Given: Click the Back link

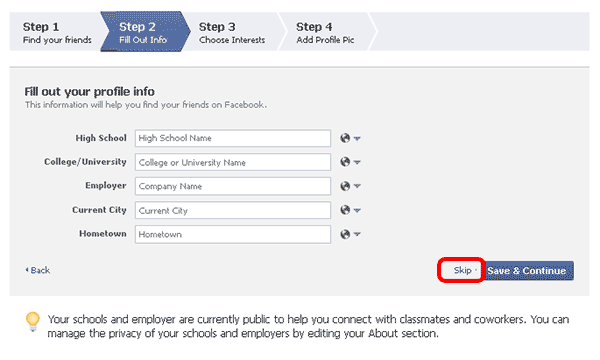Looking at the screenshot, I should tap(38, 270).
